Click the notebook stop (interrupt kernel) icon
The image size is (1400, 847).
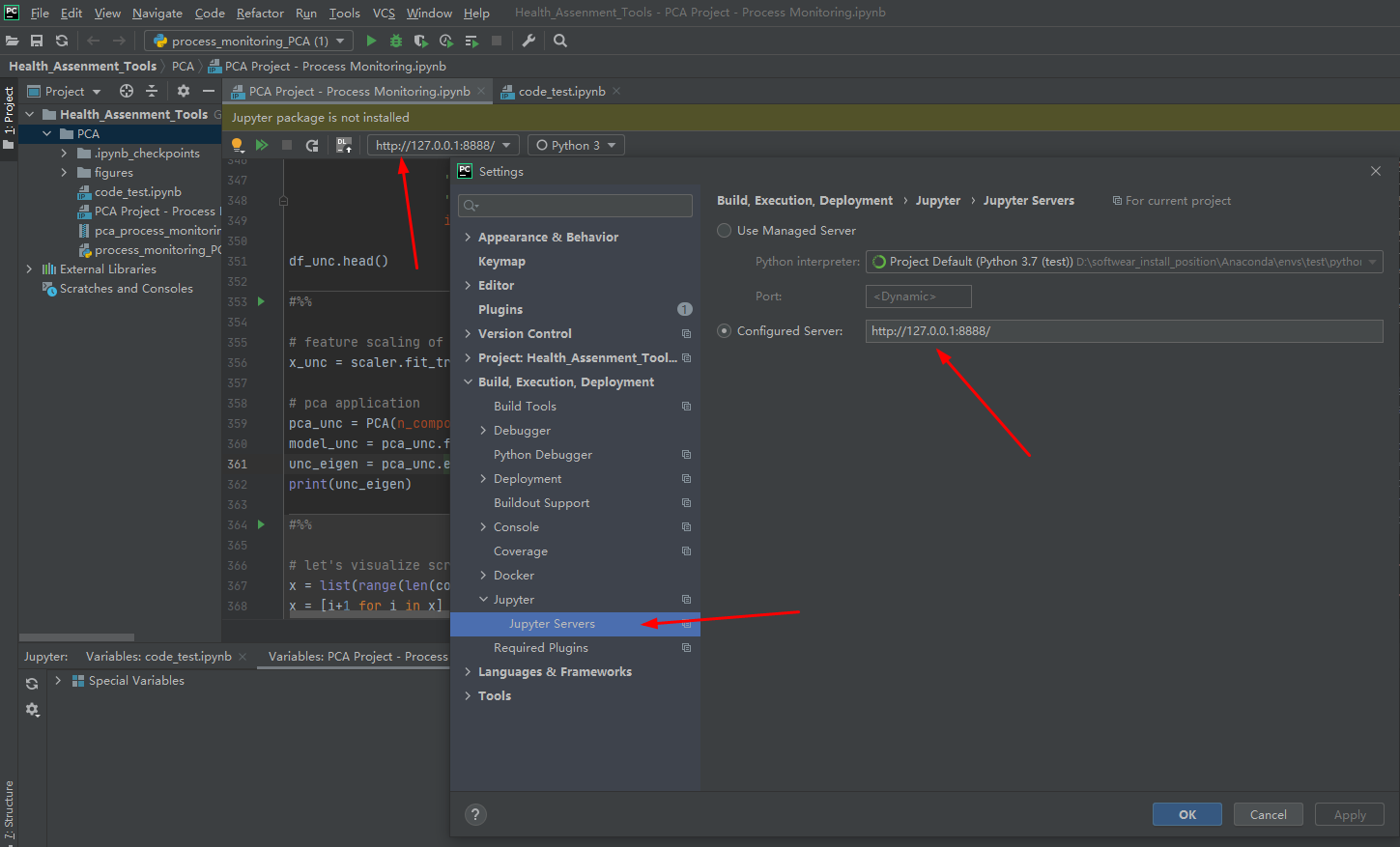[x=287, y=145]
